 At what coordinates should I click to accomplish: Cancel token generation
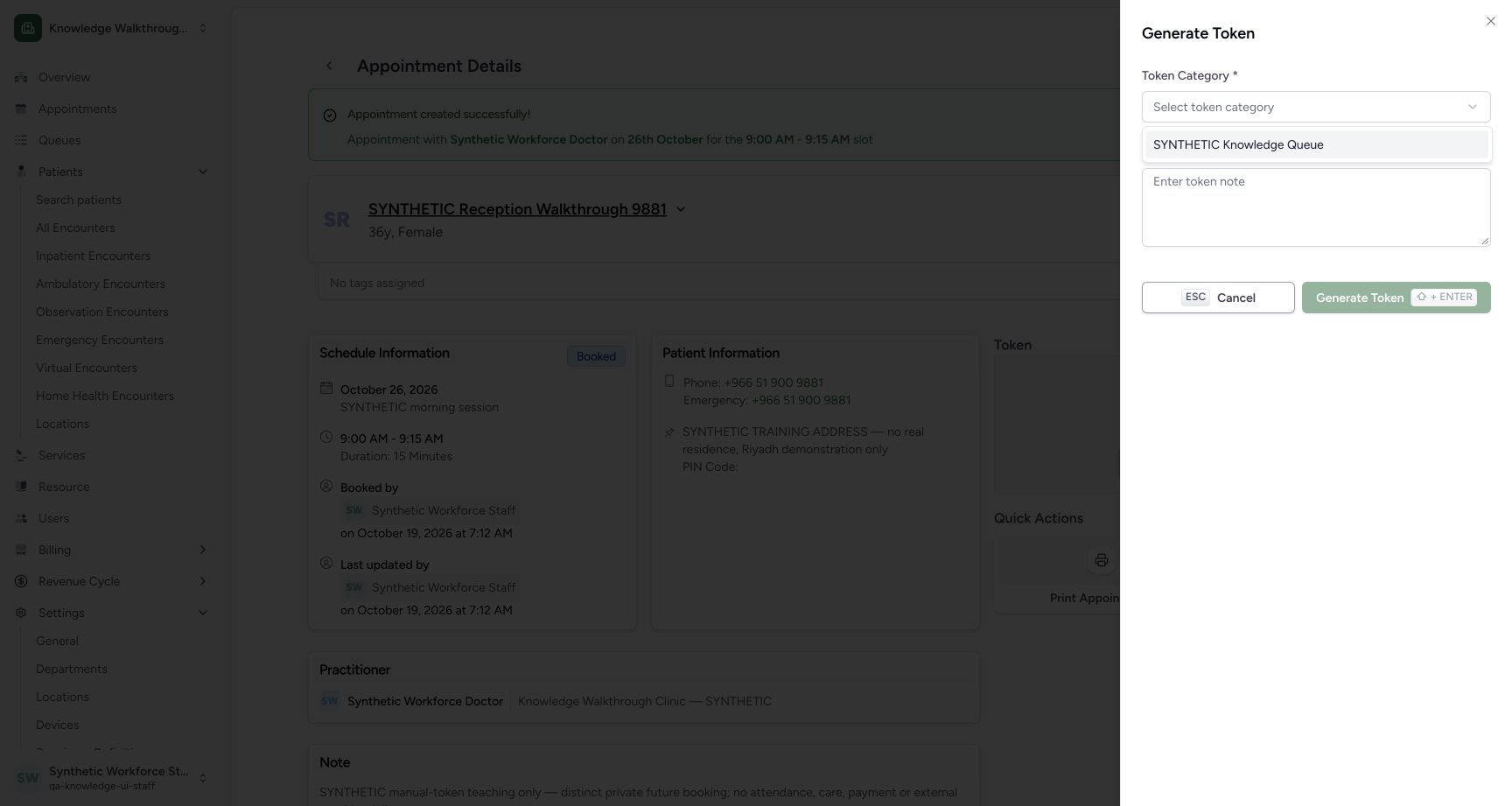coord(1217,298)
